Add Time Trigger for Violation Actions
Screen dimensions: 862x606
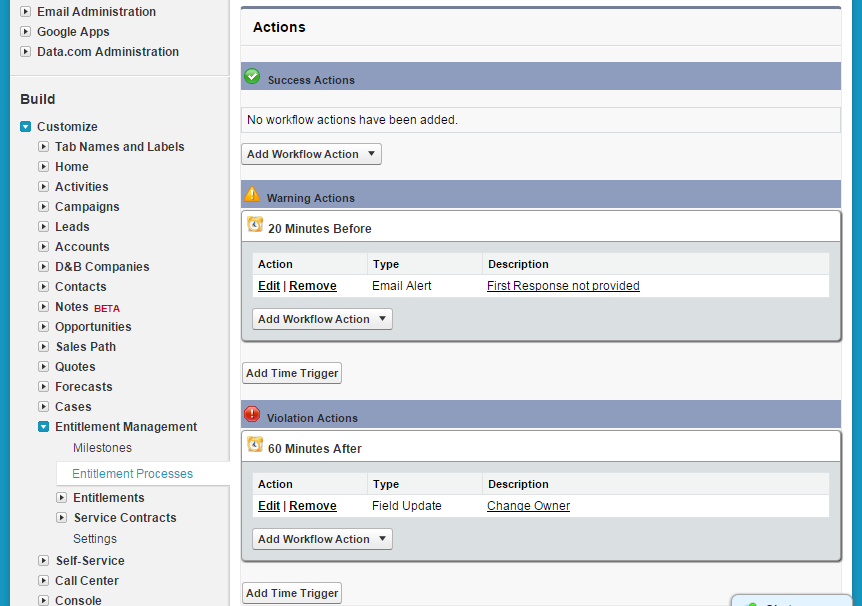pos(292,593)
